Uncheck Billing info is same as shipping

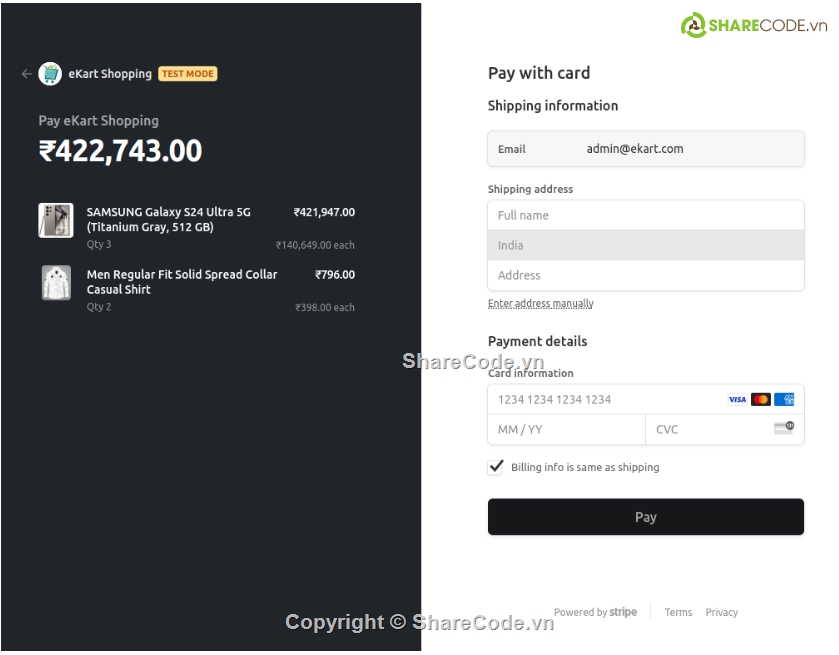click(x=495, y=467)
